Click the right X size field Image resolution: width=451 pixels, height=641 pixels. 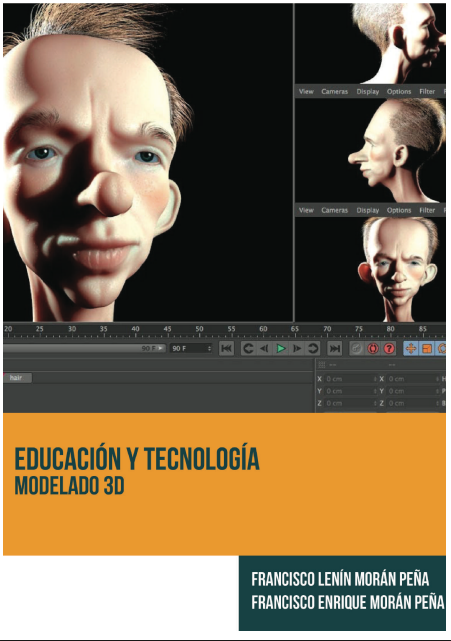(413, 379)
